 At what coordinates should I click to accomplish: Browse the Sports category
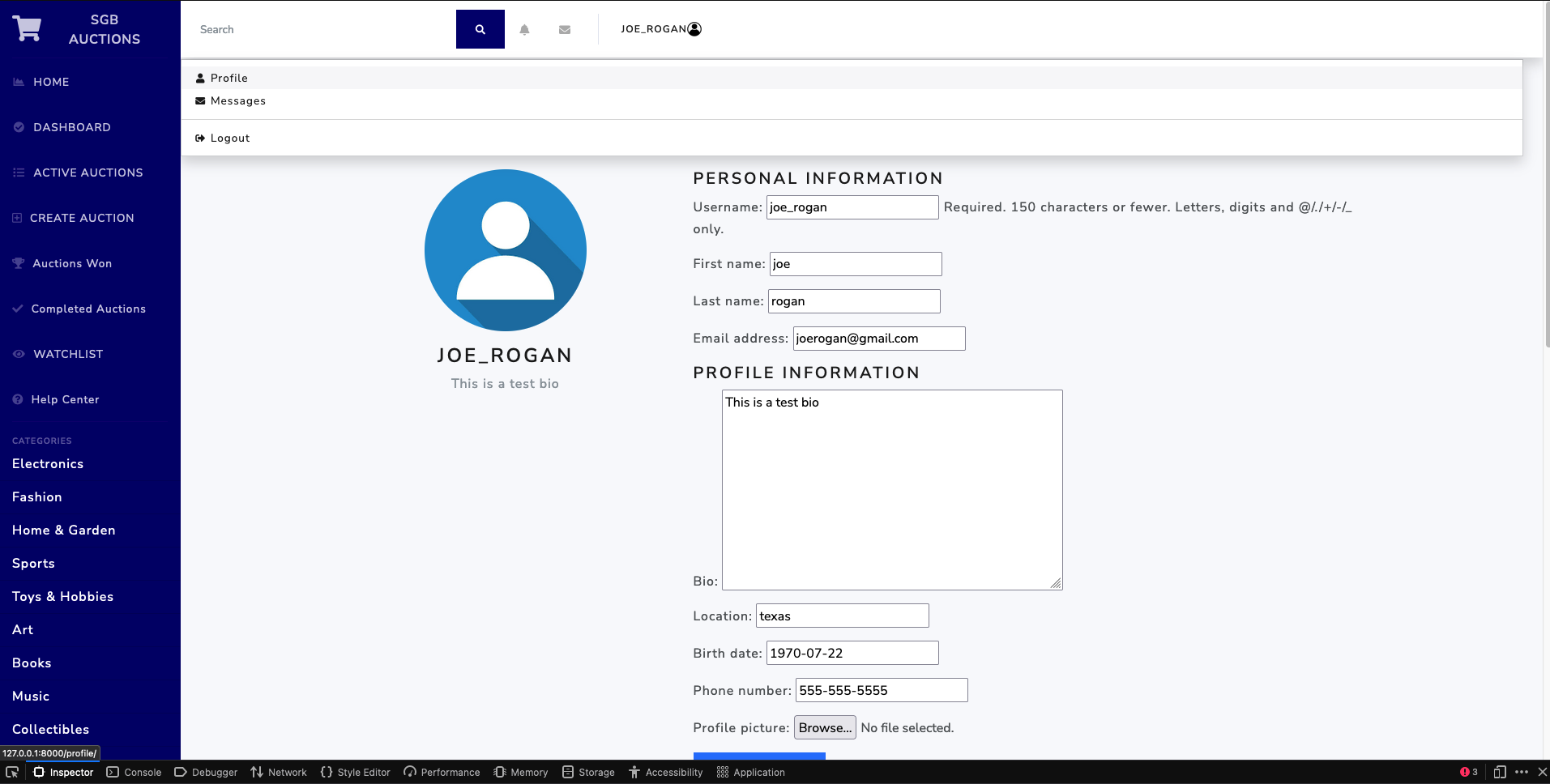click(33, 564)
